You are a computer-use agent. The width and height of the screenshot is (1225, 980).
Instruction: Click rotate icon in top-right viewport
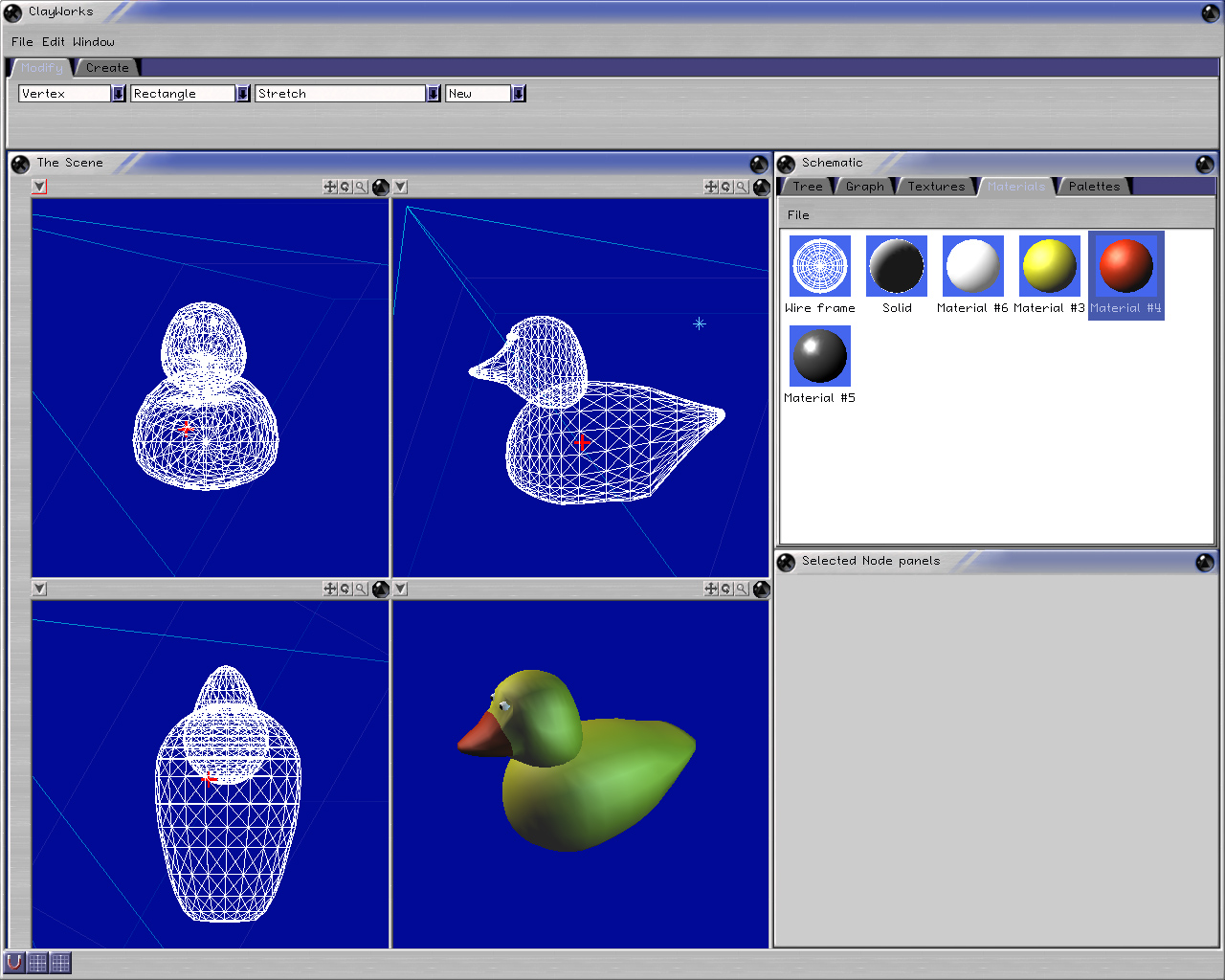pyautogui.click(x=726, y=188)
